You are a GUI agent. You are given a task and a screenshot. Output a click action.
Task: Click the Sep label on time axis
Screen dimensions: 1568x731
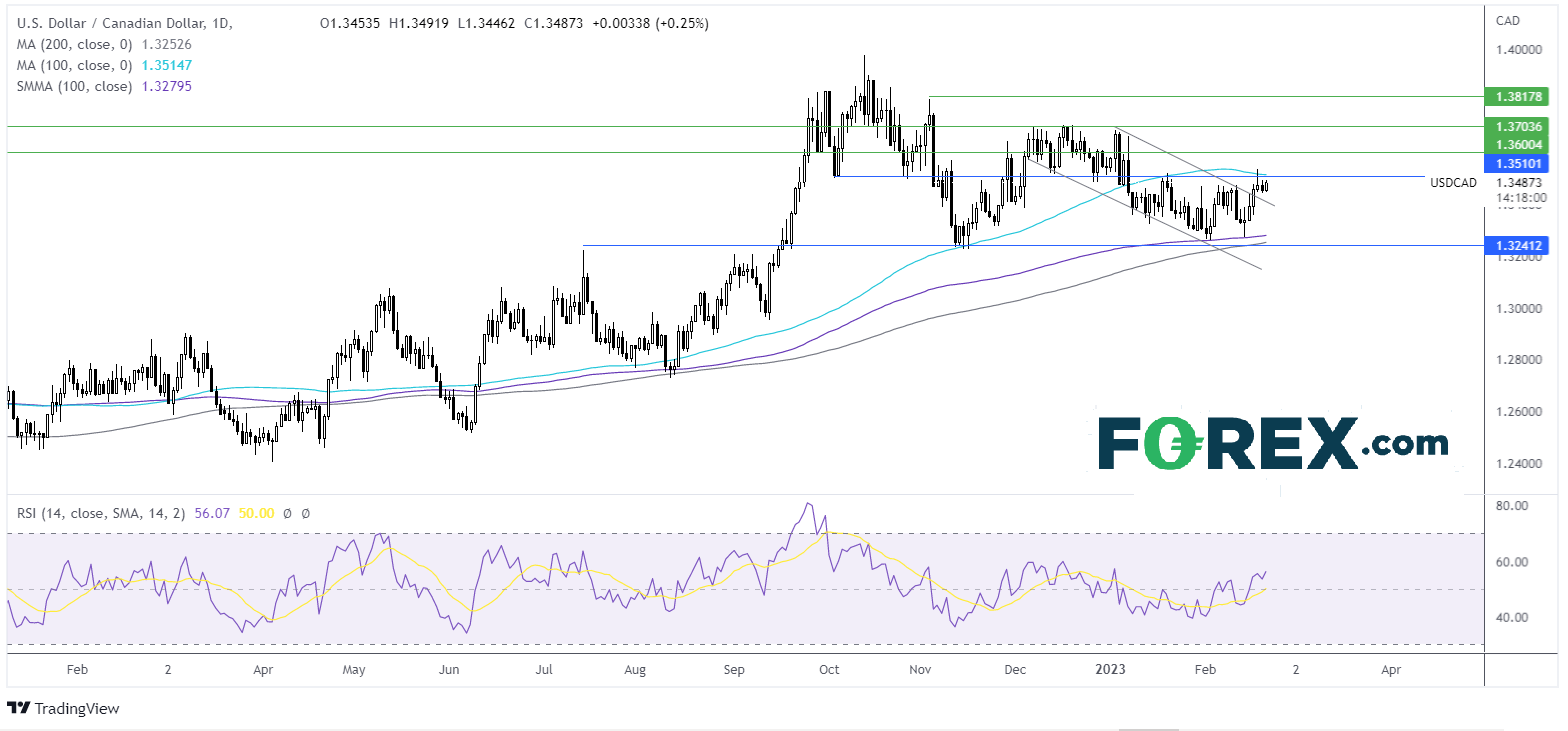point(735,669)
